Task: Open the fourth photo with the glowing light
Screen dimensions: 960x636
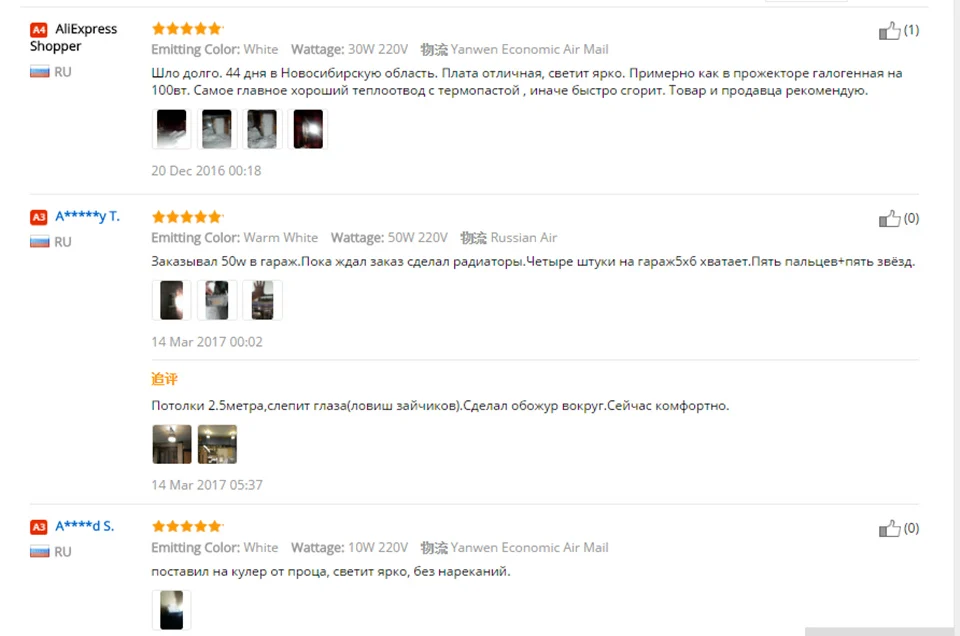Action: (307, 129)
